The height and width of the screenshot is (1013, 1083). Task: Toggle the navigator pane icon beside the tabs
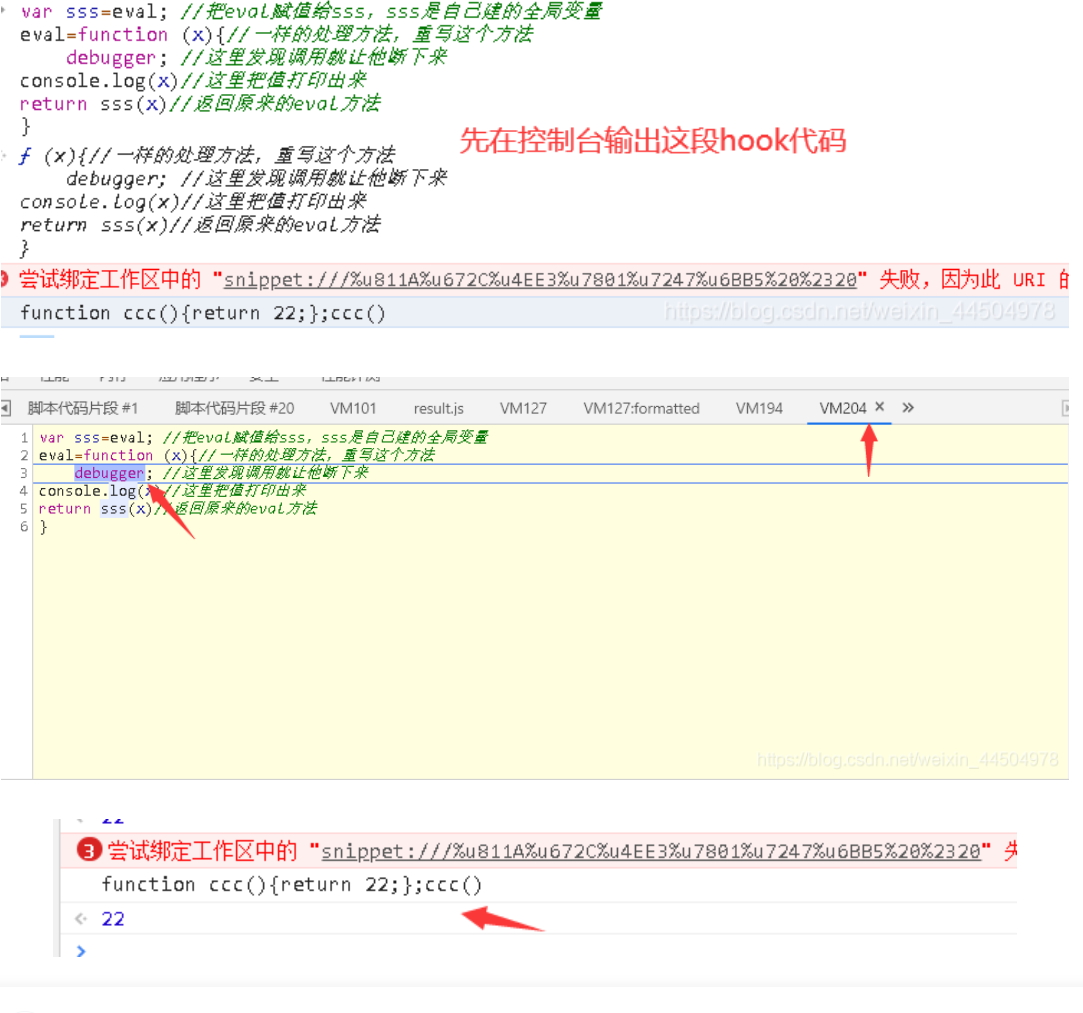(x=6, y=408)
